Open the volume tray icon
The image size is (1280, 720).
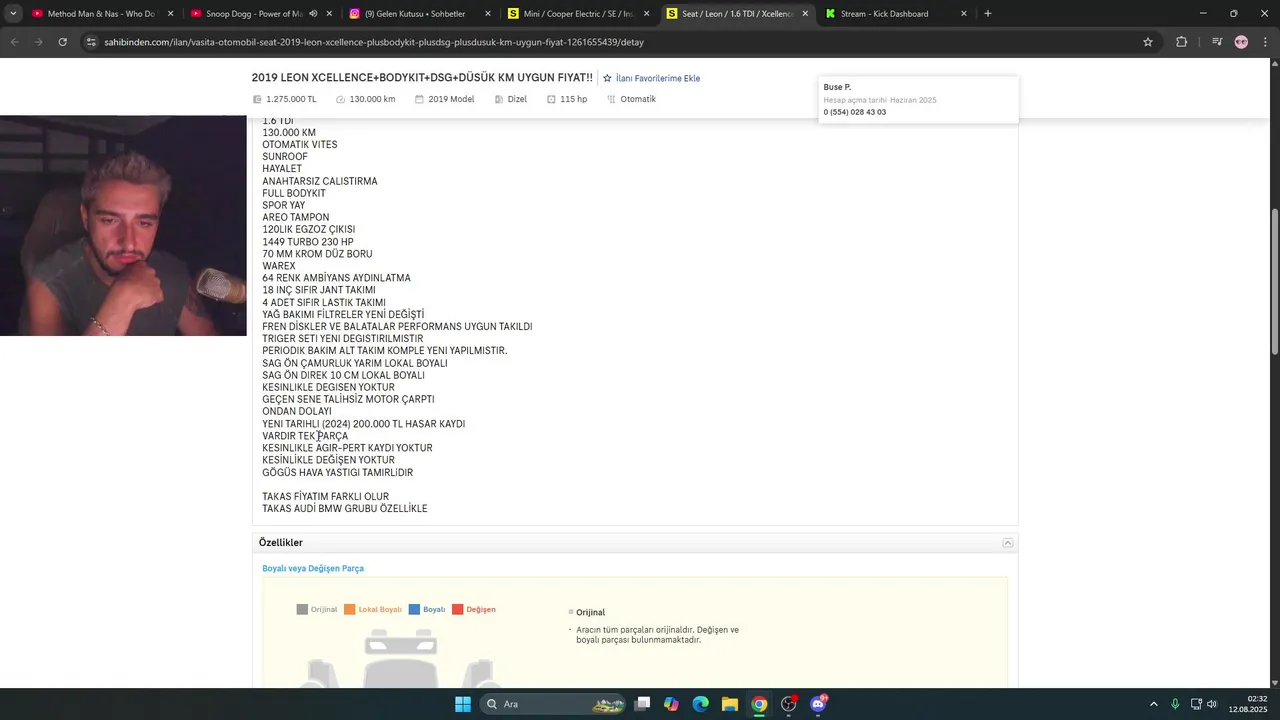[x=1212, y=704]
